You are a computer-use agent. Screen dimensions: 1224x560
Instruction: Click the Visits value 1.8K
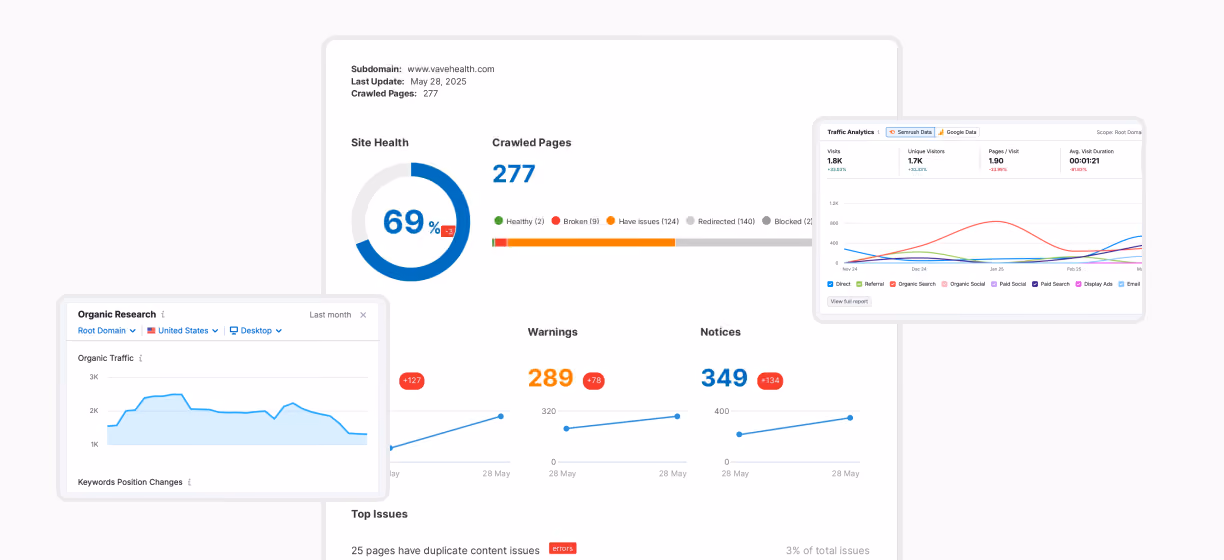[x=835, y=160]
